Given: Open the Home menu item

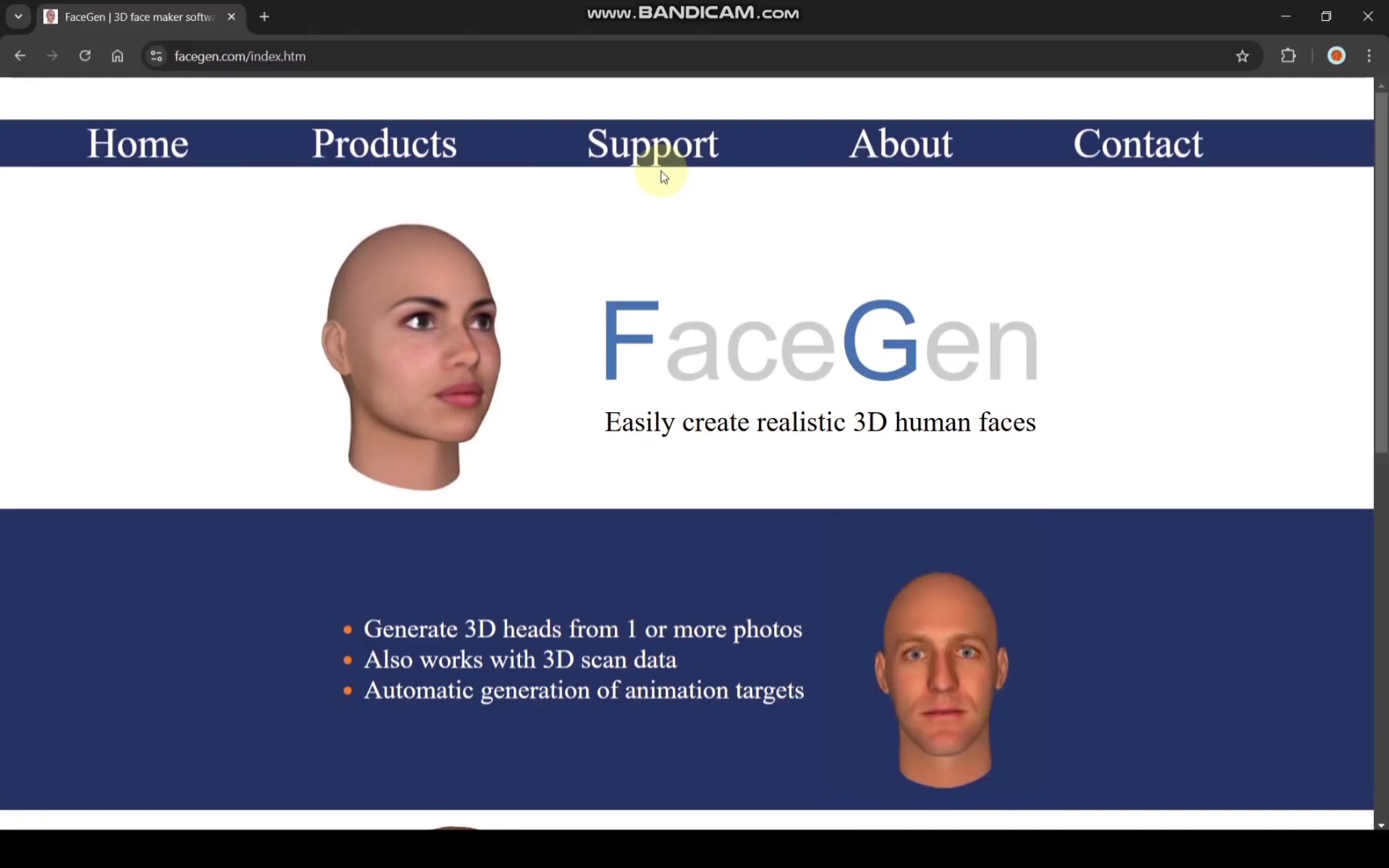Looking at the screenshot, I should click(x=137, y=144).
